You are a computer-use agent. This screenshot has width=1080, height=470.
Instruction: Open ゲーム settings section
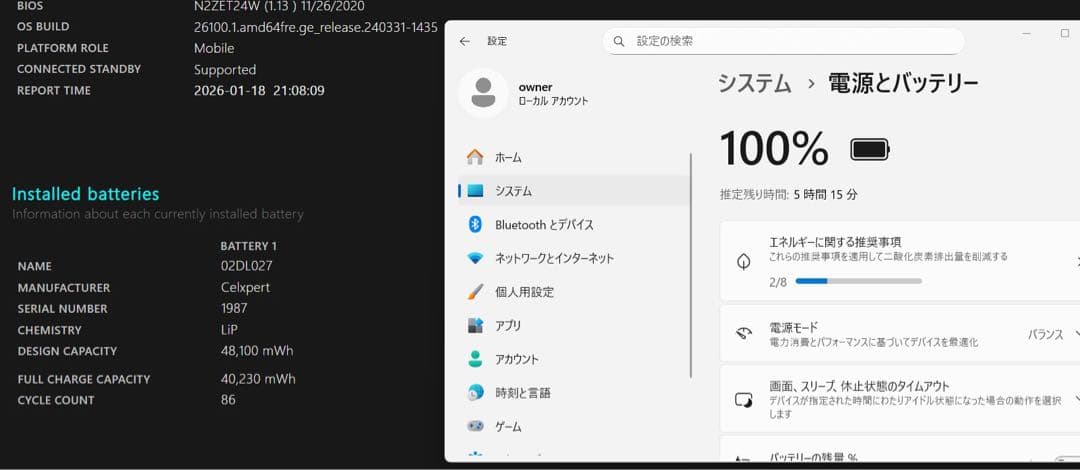pos(508,426)
